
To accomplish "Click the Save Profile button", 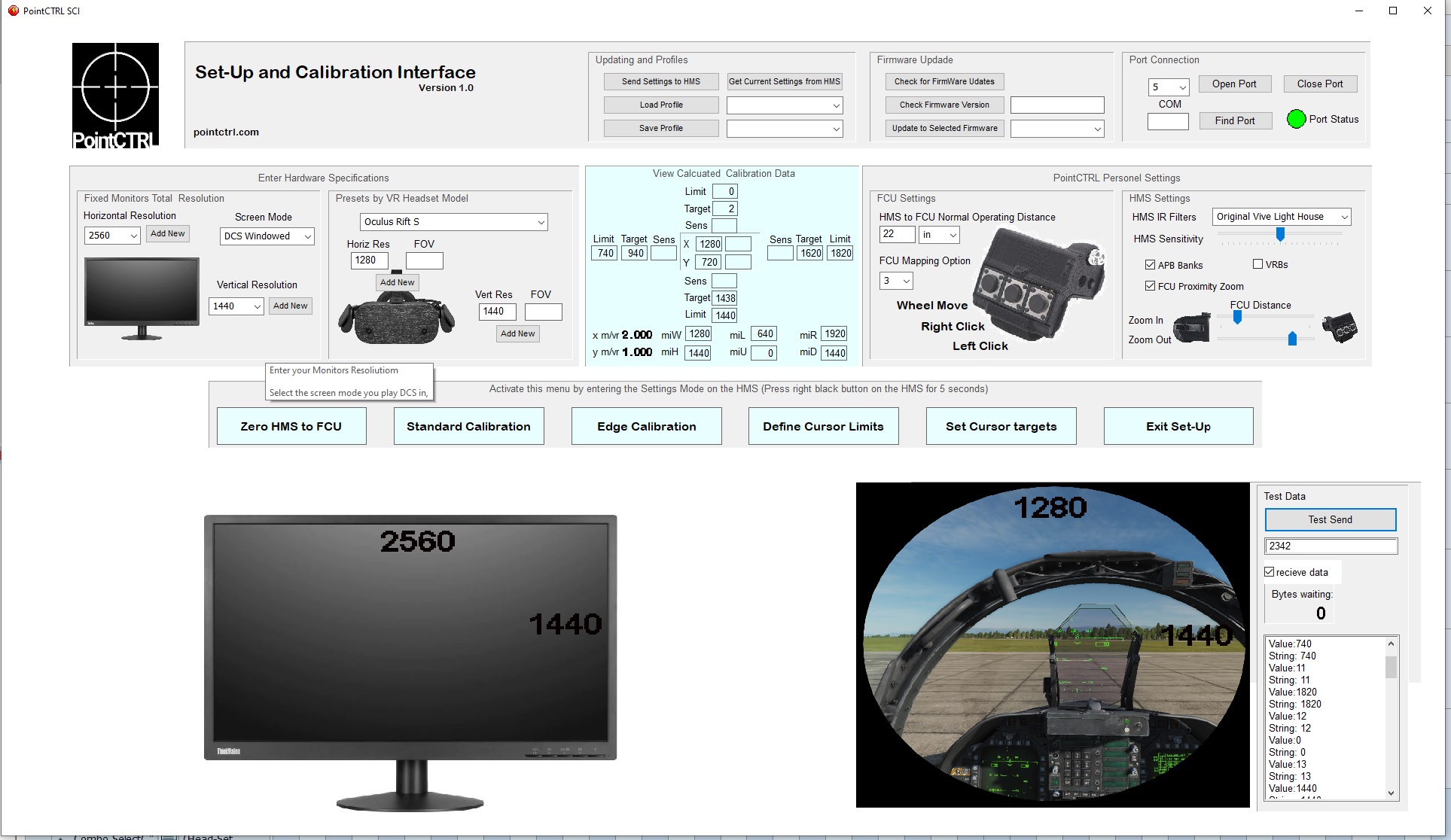I will (661, 128).
